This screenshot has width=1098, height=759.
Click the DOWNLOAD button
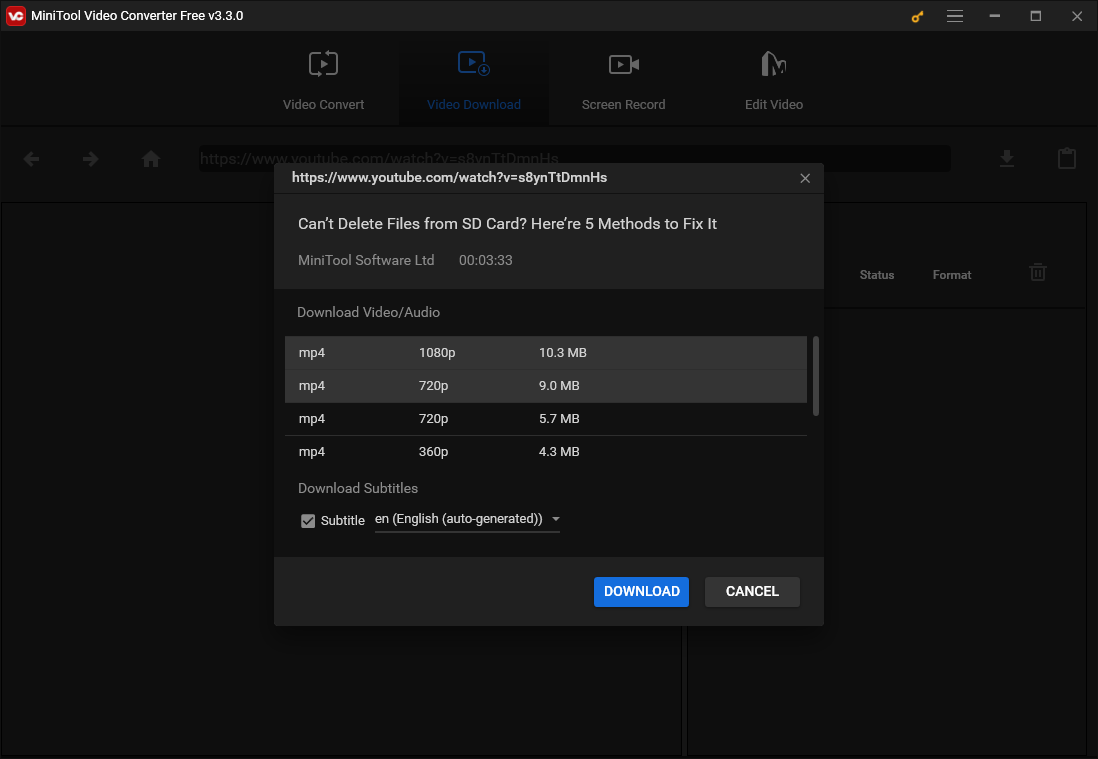(641, 591)
